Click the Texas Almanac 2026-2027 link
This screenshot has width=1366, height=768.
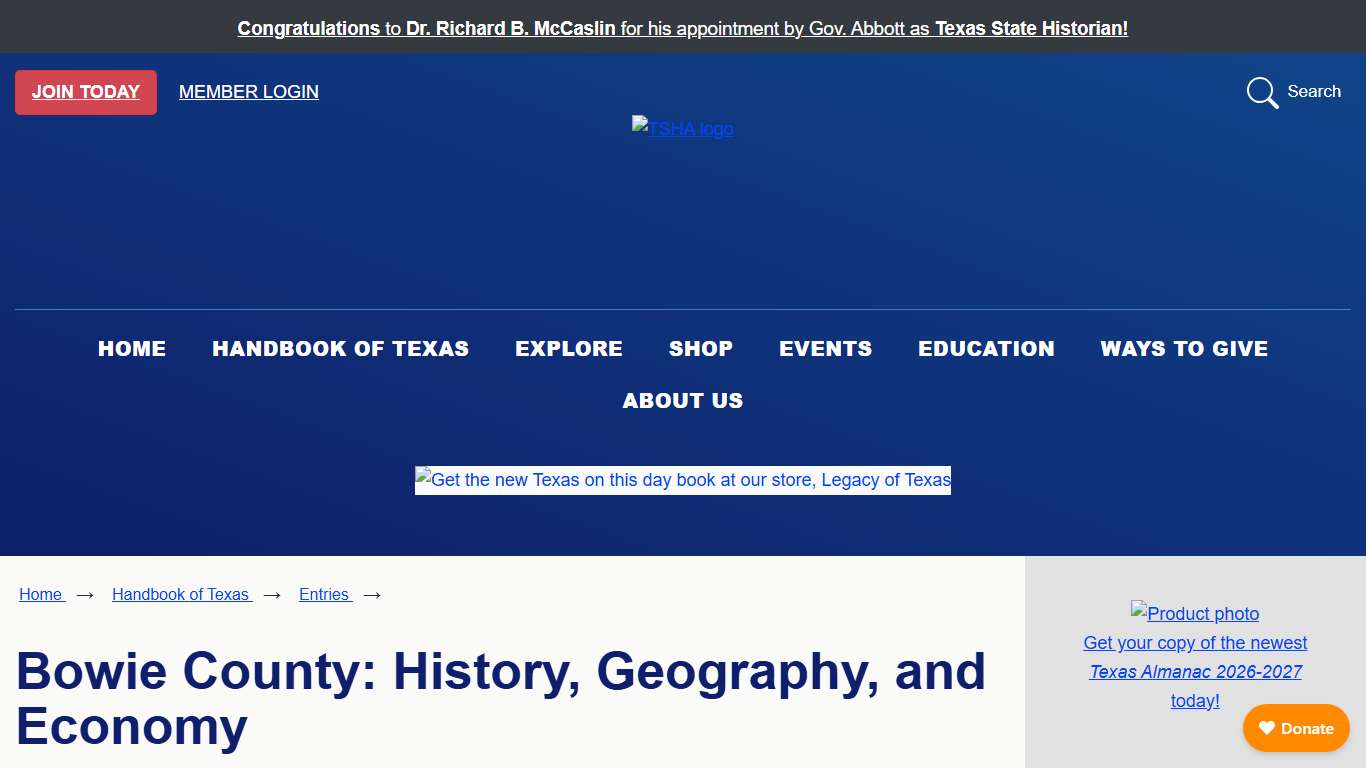1195,672
